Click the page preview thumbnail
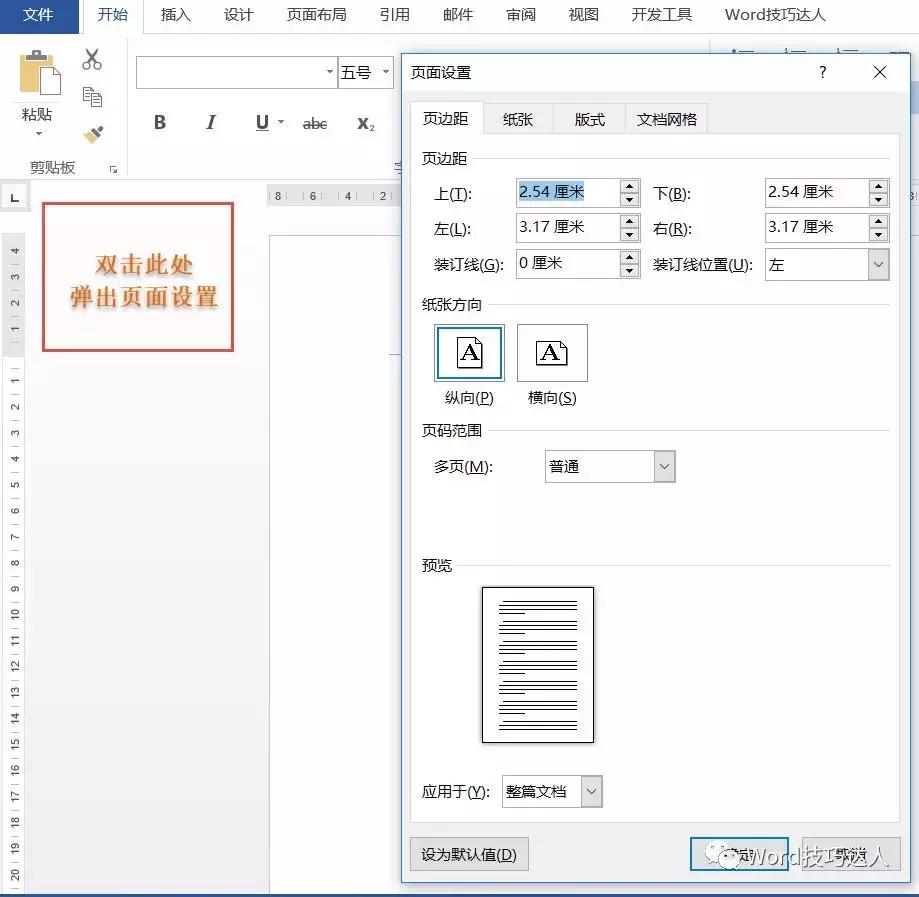The width and height of the screenshot is (919, 897). (538, 665)
